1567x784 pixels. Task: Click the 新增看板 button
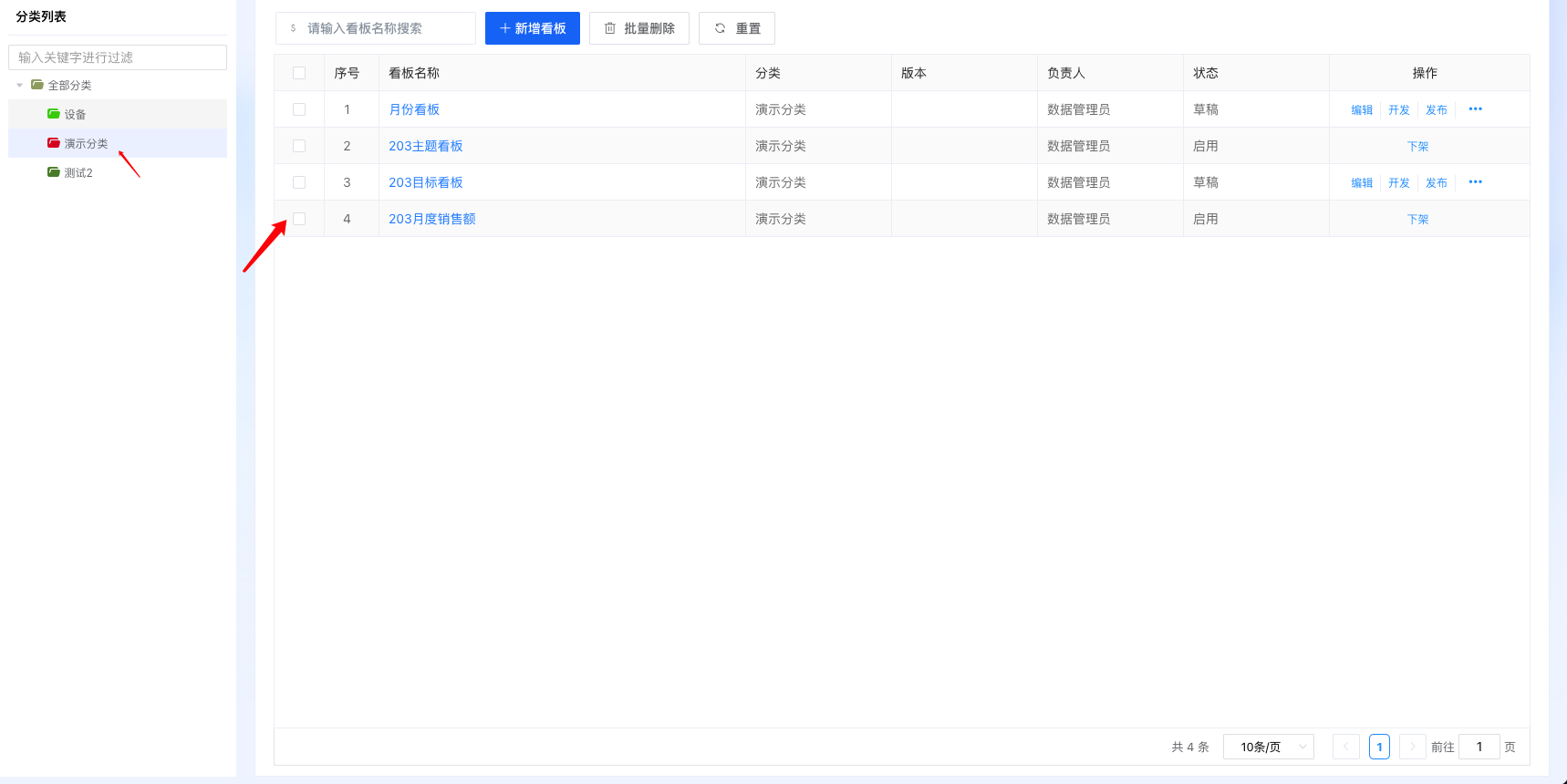533,28
